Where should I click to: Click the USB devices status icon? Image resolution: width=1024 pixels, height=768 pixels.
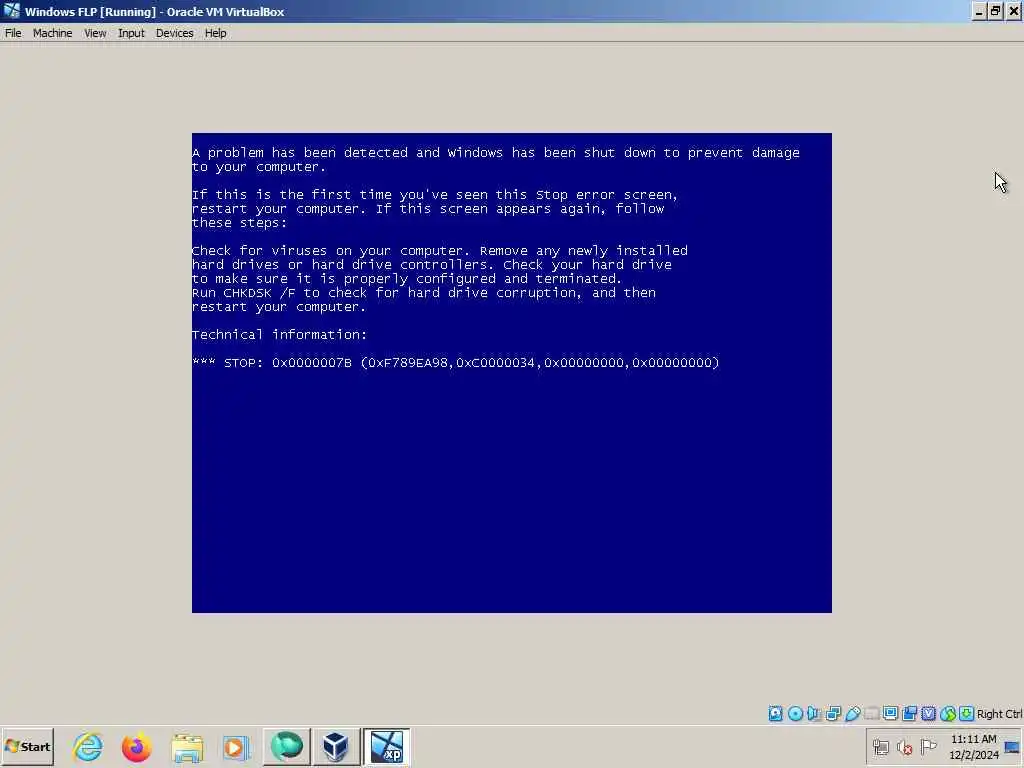click(x=852, y=713)
